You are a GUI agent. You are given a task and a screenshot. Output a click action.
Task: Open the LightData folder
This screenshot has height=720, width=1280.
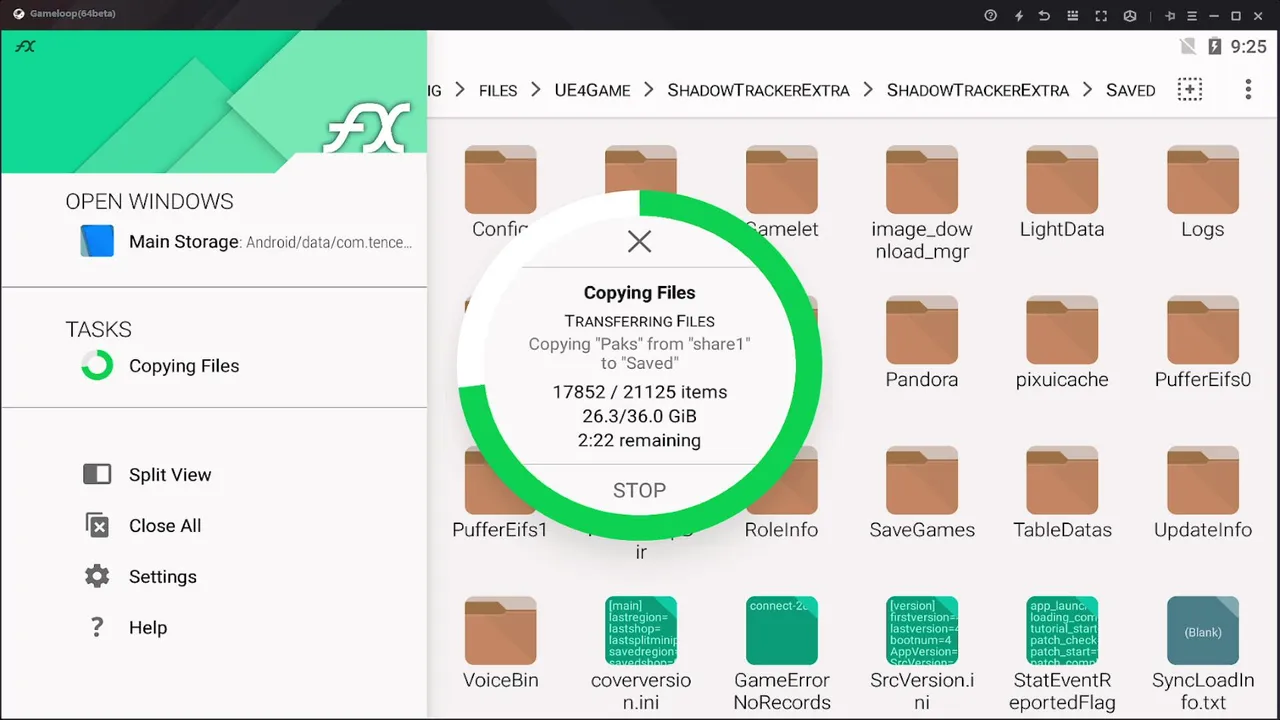1062,193
